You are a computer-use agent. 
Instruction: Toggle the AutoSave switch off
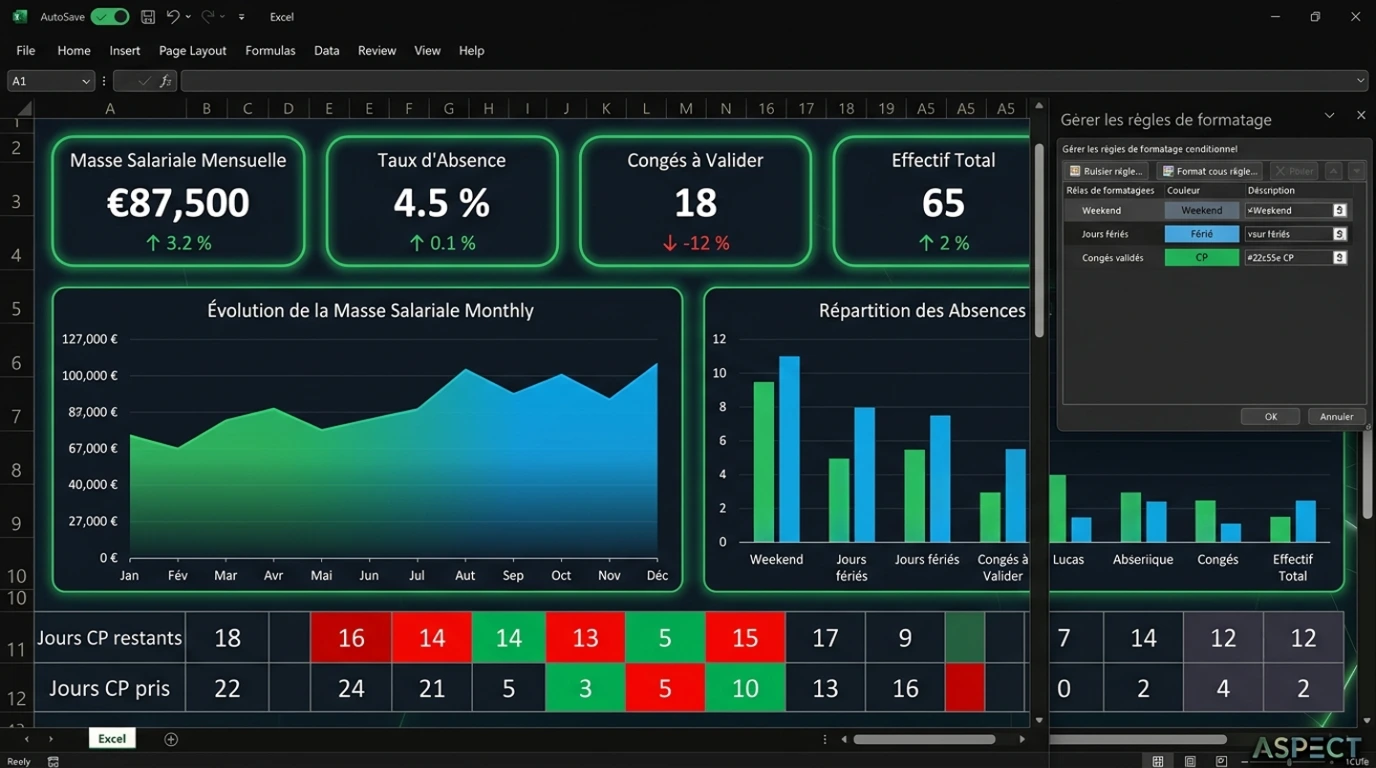[x=110, y=17]
